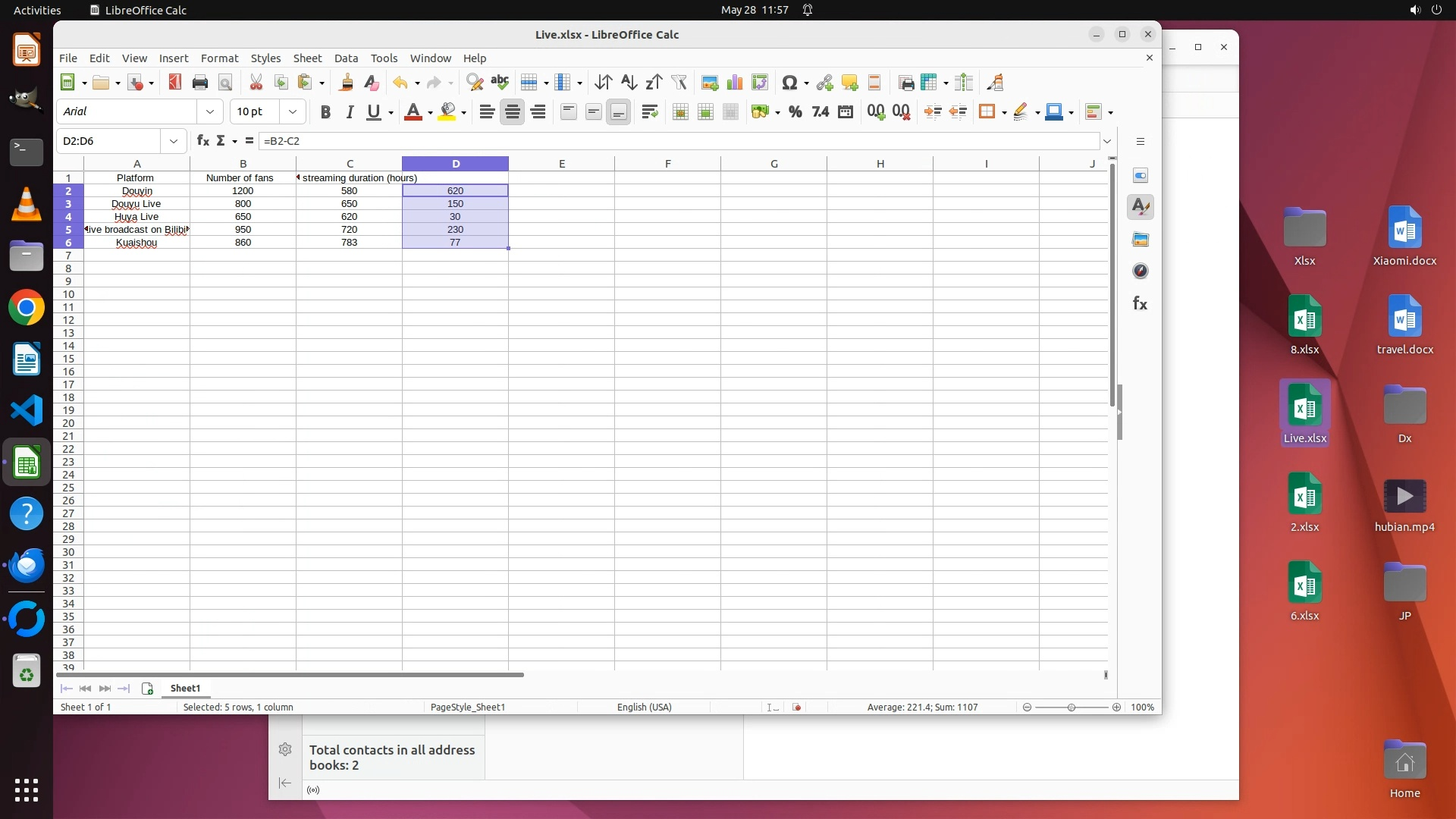Viewport: 1456px width, 819px height.
Task: Expand the font name dropdown
Action: 210,111
